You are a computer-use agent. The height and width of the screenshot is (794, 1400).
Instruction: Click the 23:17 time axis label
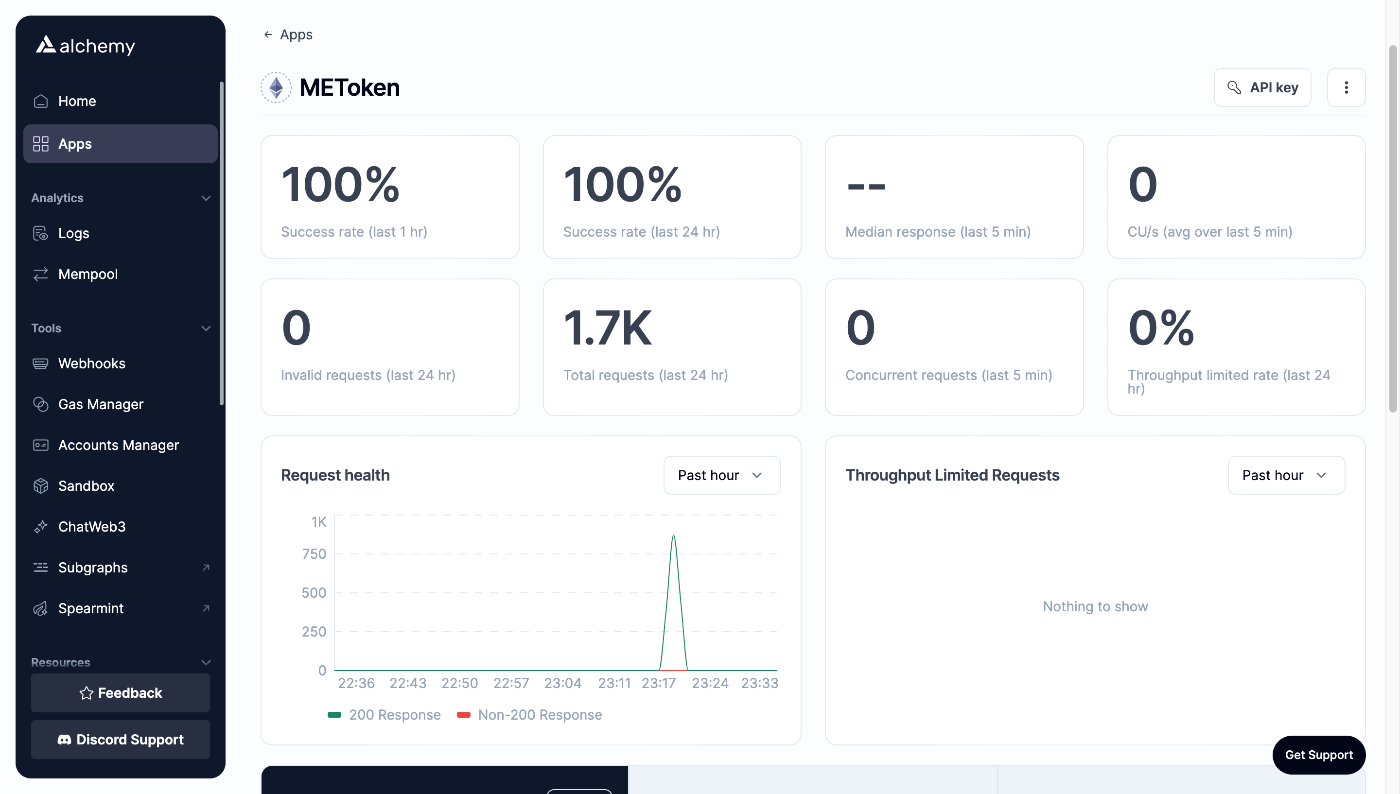tap(659, 683)
